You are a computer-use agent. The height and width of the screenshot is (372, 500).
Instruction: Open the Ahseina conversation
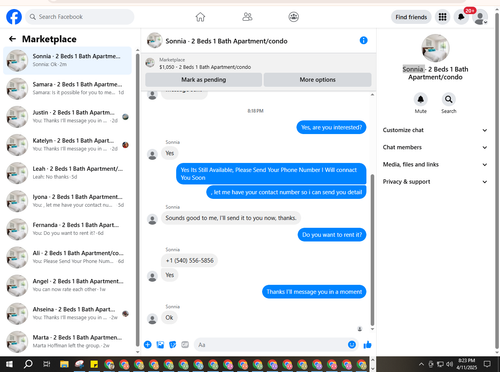(67, 314)
